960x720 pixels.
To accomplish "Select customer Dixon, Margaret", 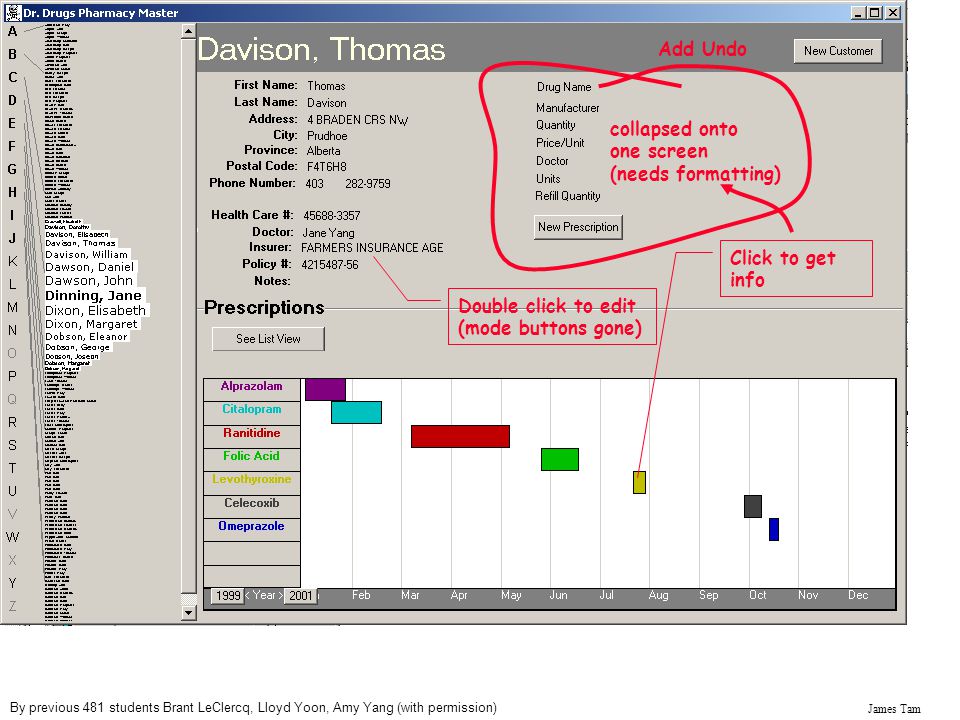I will (x=91, y=324).
